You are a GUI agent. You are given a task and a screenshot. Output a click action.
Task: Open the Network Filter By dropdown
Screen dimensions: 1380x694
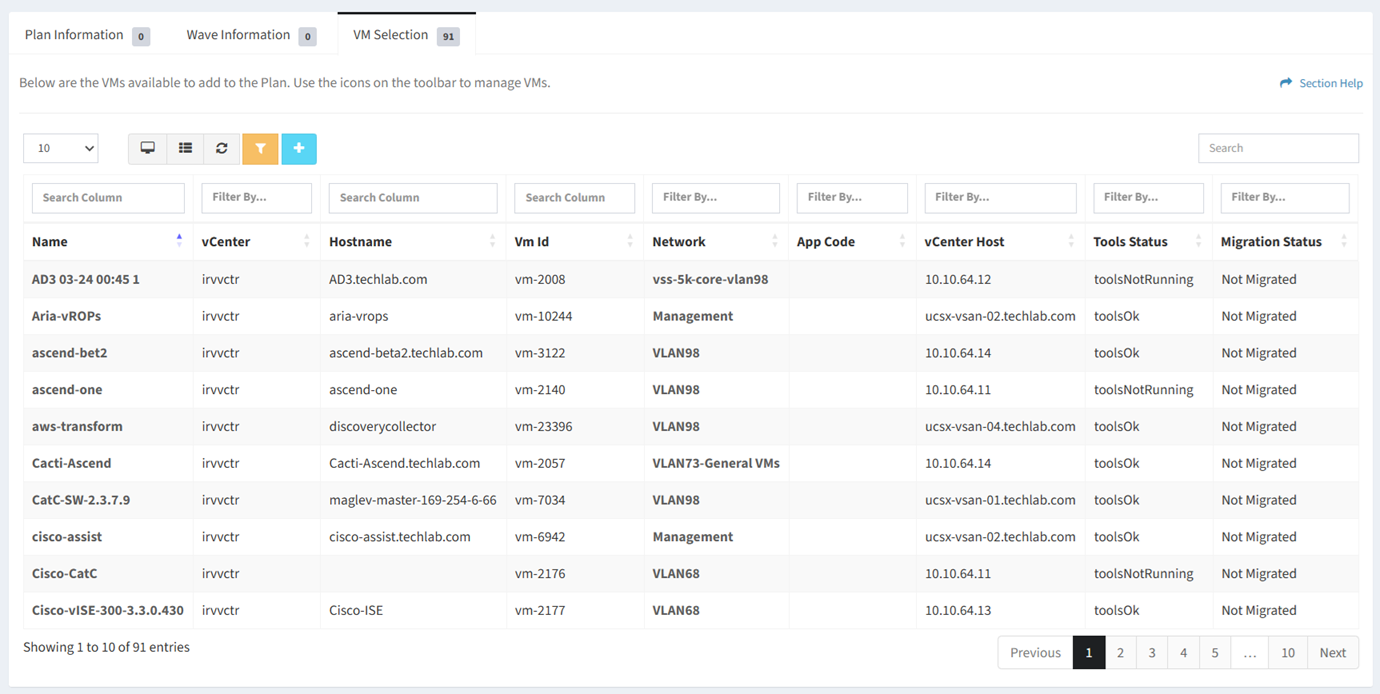point(715,197)
